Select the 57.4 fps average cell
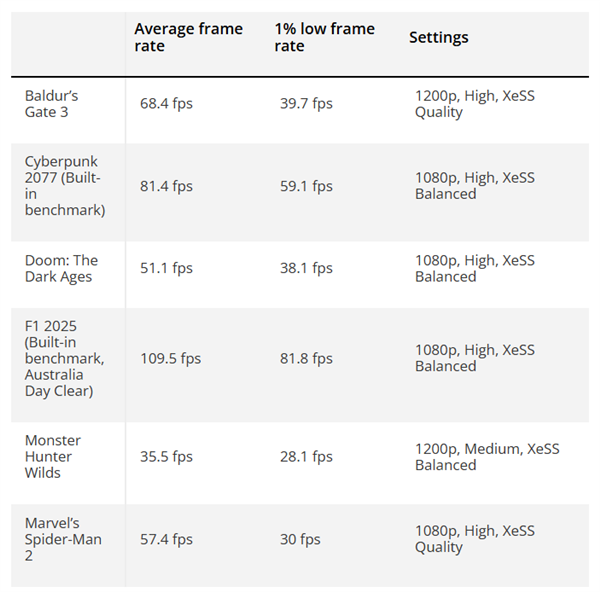 [166, 539]
